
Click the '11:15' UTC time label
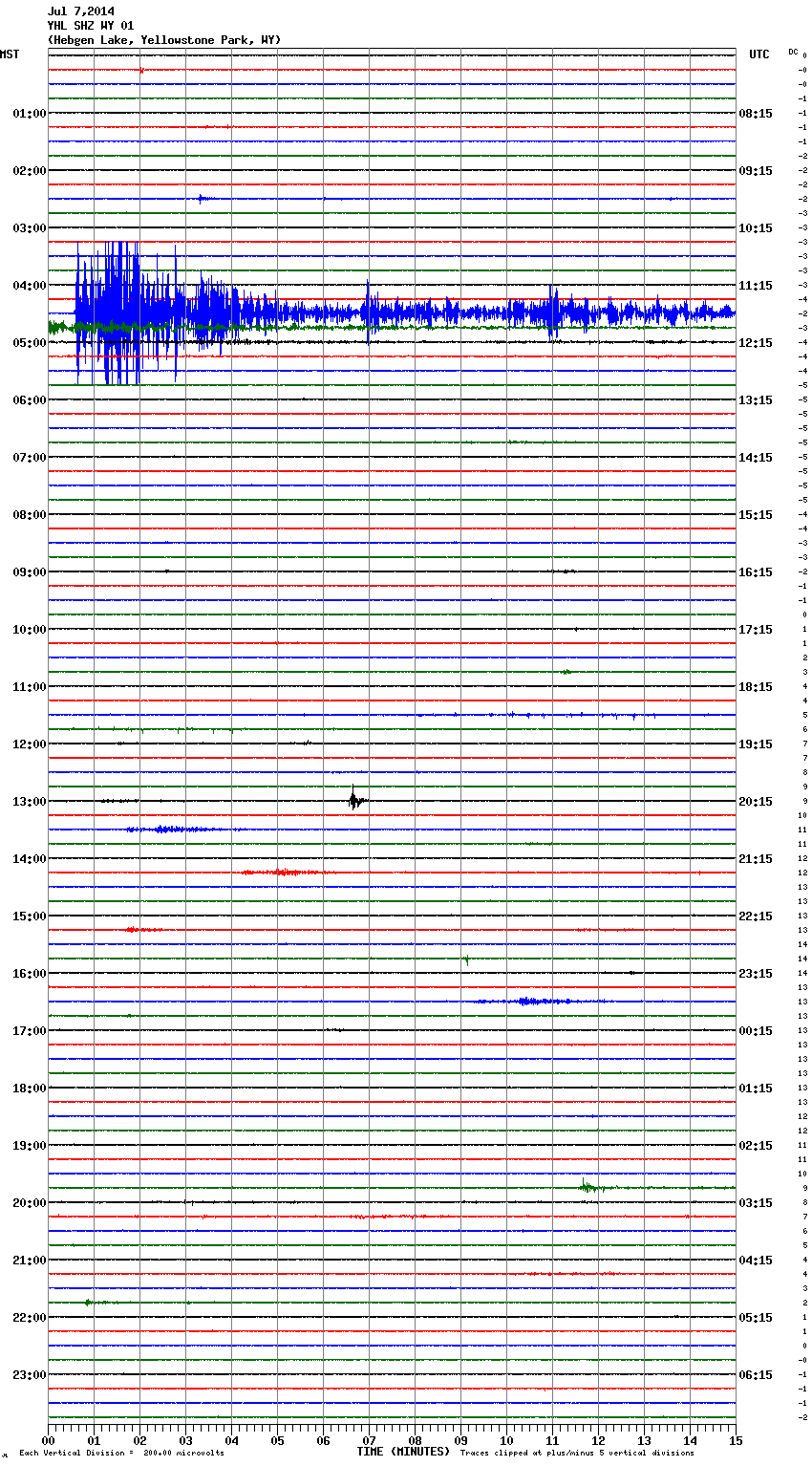(756, 286)
